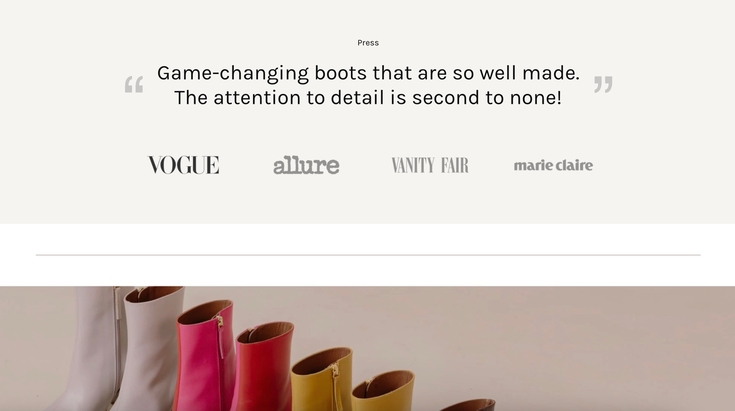Click the Press section heading
Screen dimensions: 735x411
(x=368, y=43)
